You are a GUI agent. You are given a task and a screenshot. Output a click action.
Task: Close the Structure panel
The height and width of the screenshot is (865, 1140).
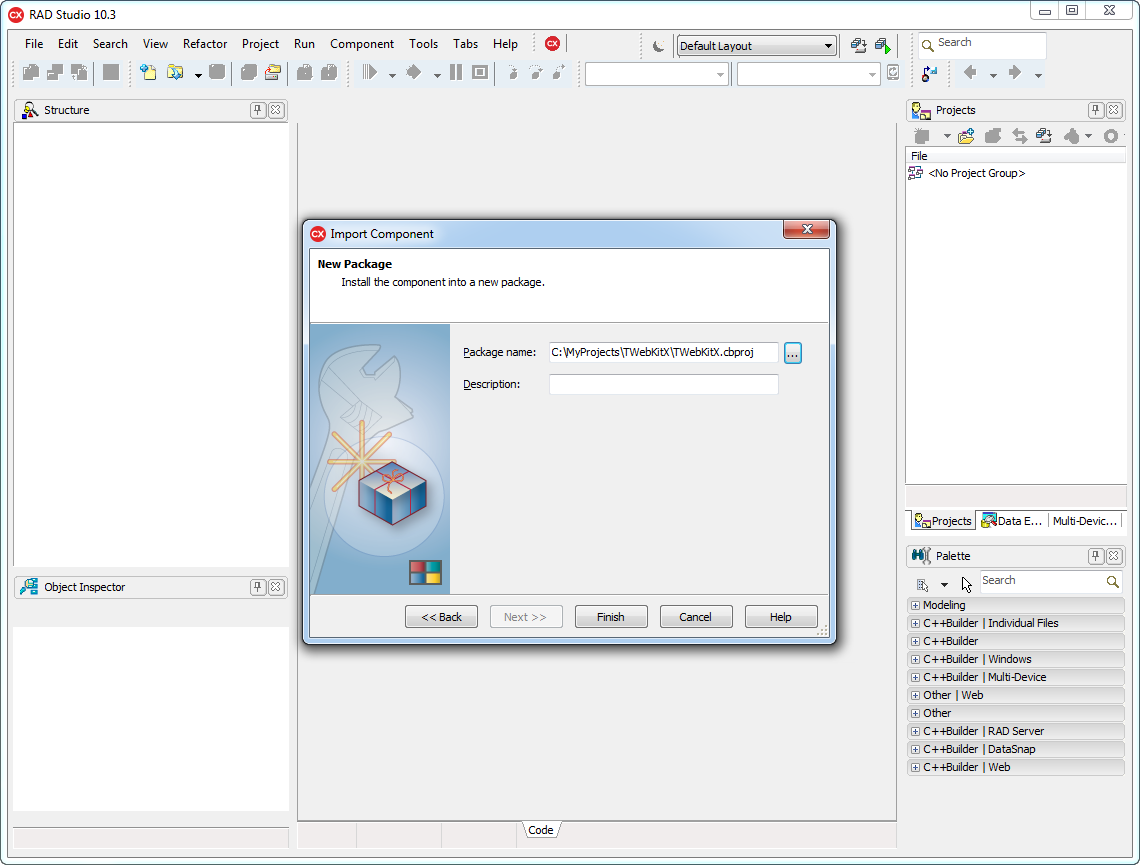(276, 110)
